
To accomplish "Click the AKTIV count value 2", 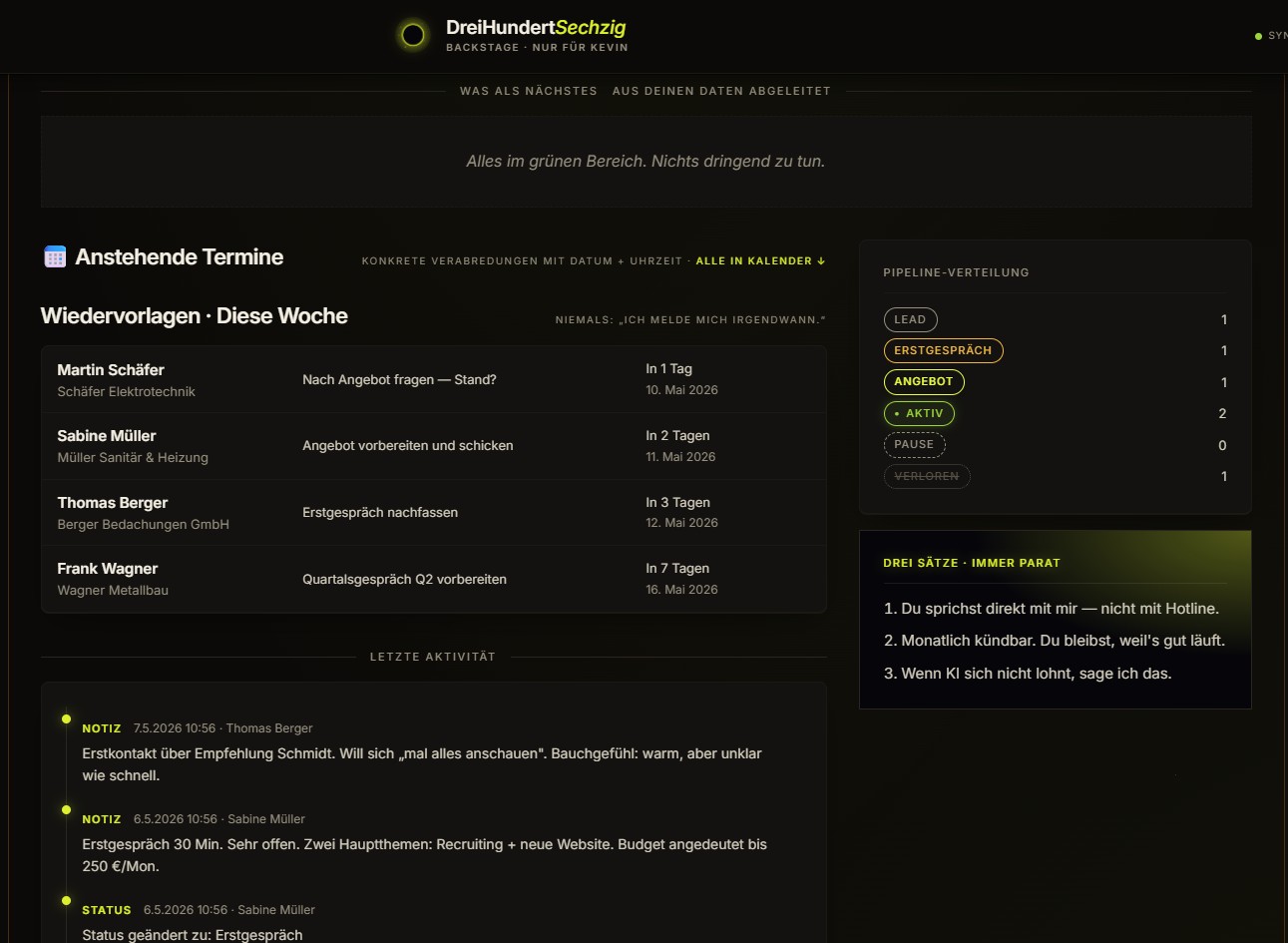I will coord(1222,414).
